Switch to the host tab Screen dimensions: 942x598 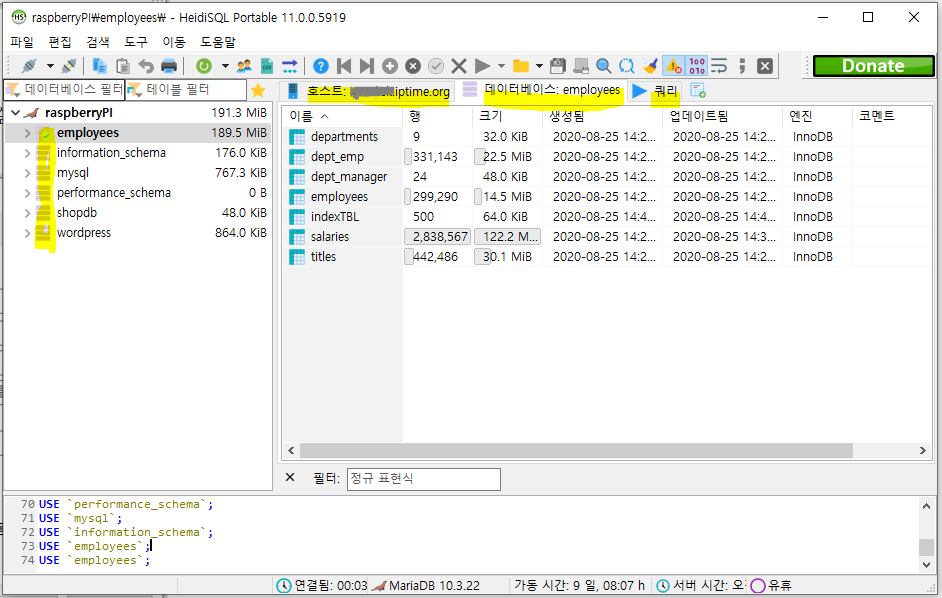pyautogui.click(x=369, y=91)
